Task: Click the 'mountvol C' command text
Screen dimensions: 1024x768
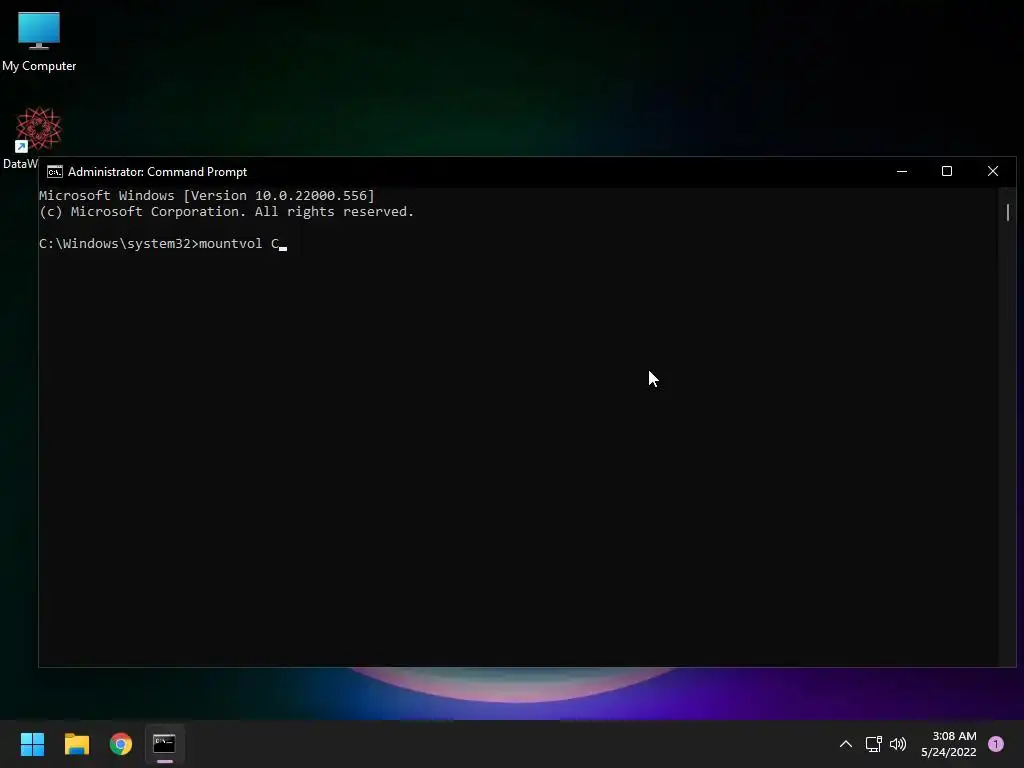Action: click(239, 244)
